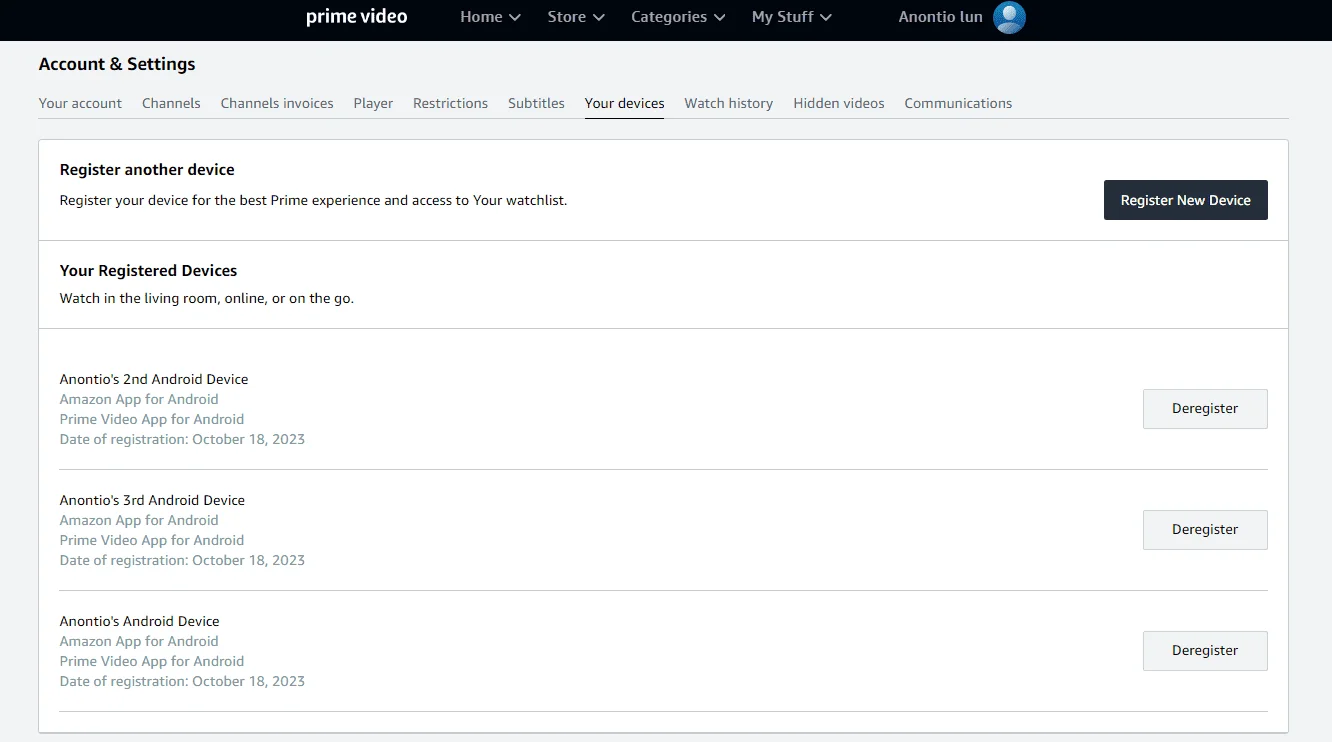Click the prime video logo
This screenshot has height=742, width=1332.
[357, 17]
